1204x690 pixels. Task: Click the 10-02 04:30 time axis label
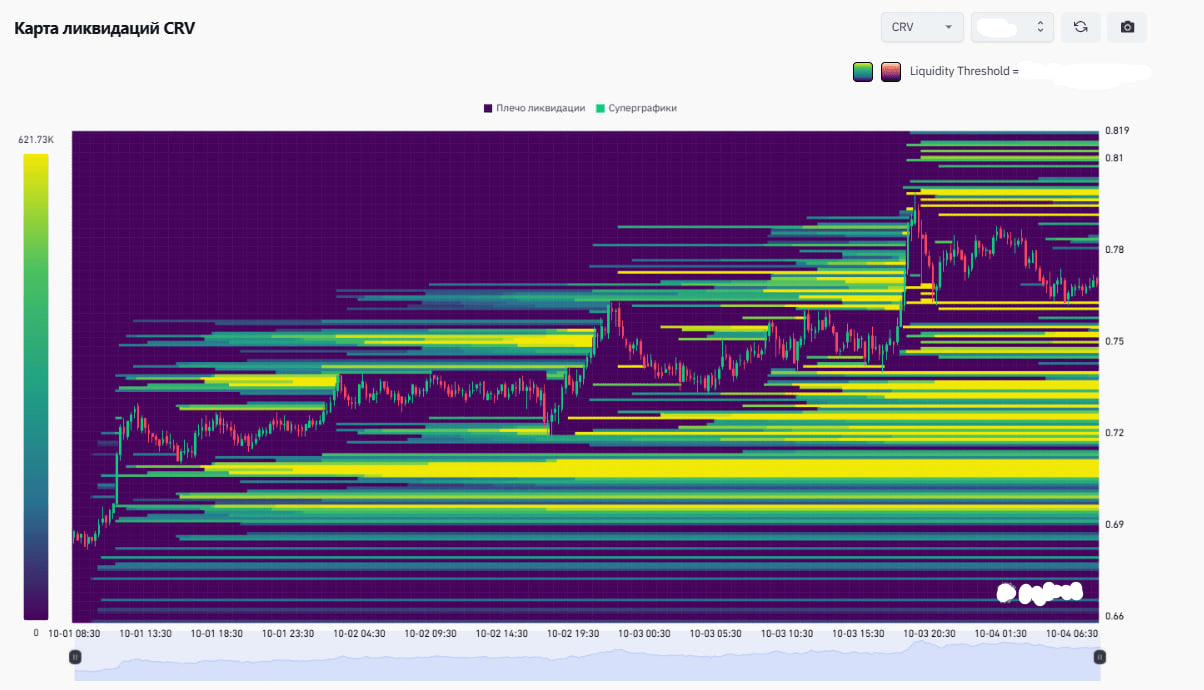359,633
